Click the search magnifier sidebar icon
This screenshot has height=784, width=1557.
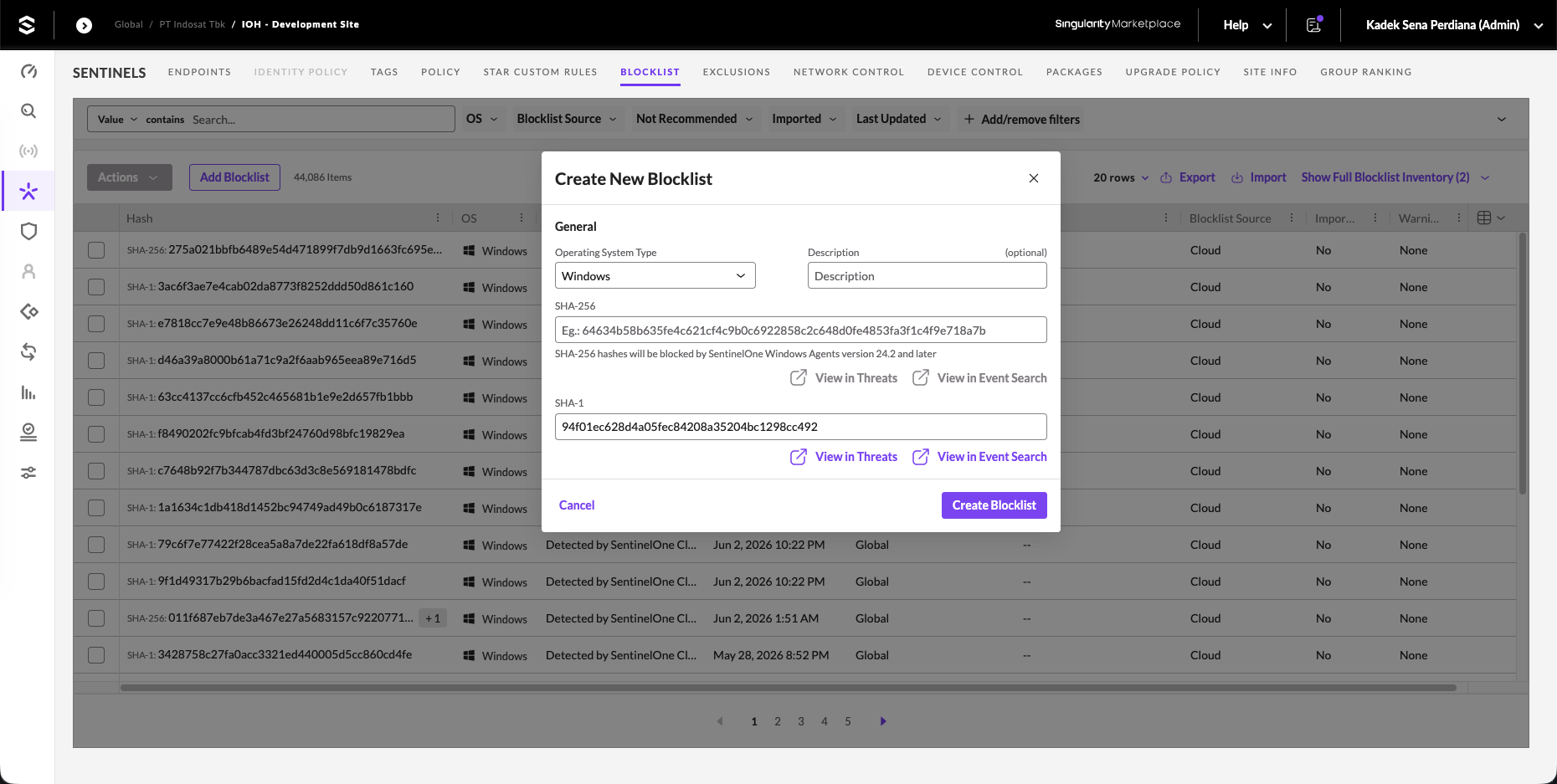28,111
